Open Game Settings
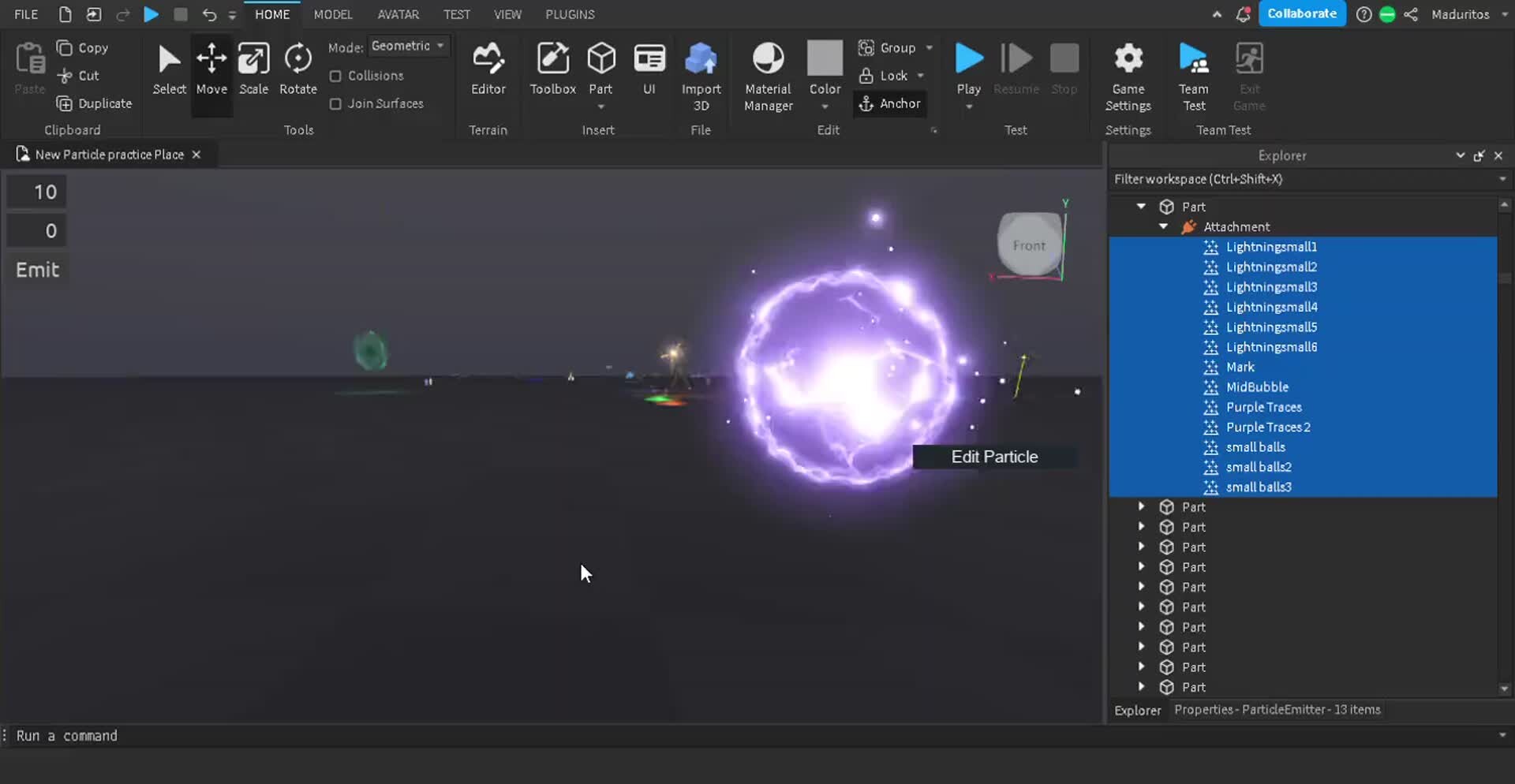This screenshot has height=784, width=1515. pos(1128,75)
